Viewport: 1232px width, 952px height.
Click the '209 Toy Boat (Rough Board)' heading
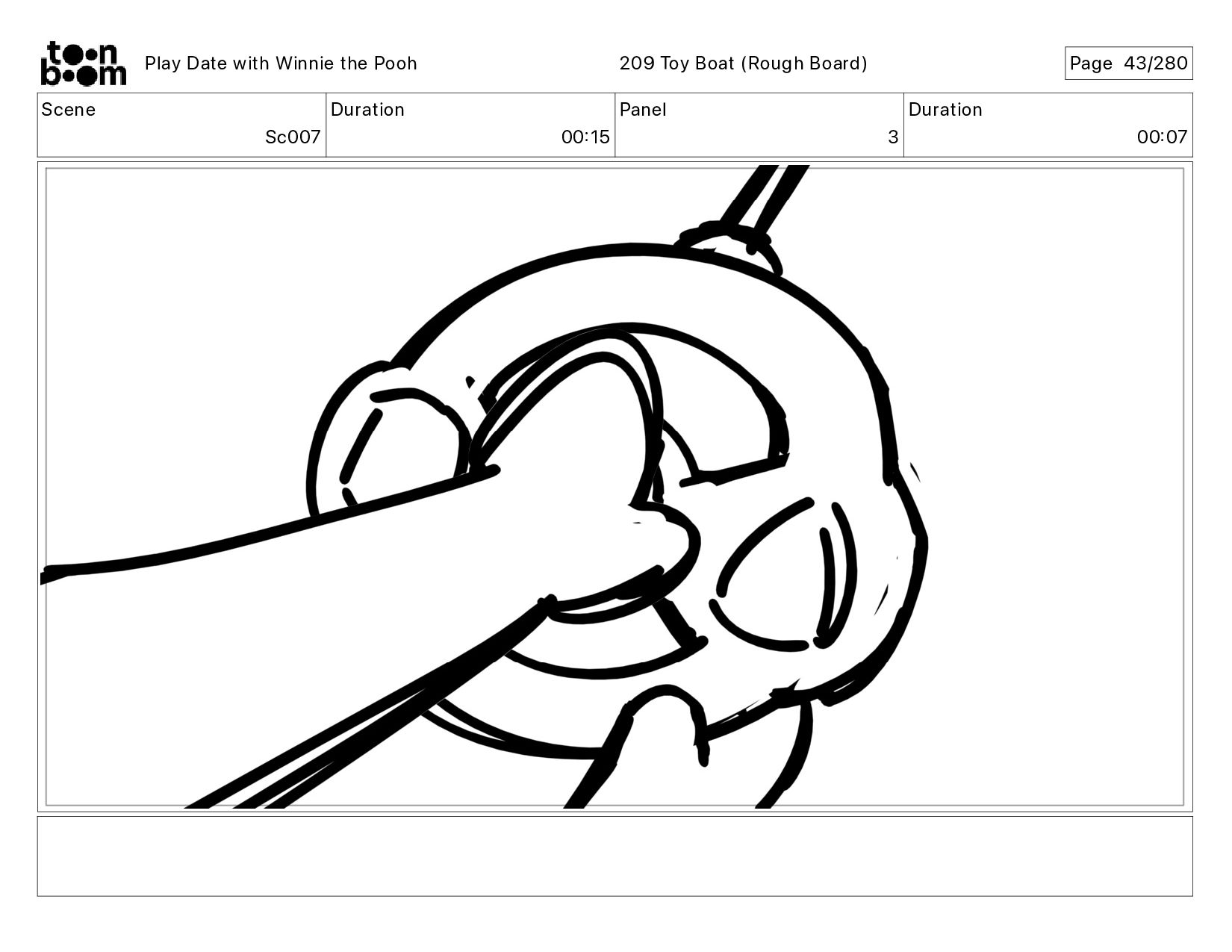pyautogui.click(x=744, y=63)
